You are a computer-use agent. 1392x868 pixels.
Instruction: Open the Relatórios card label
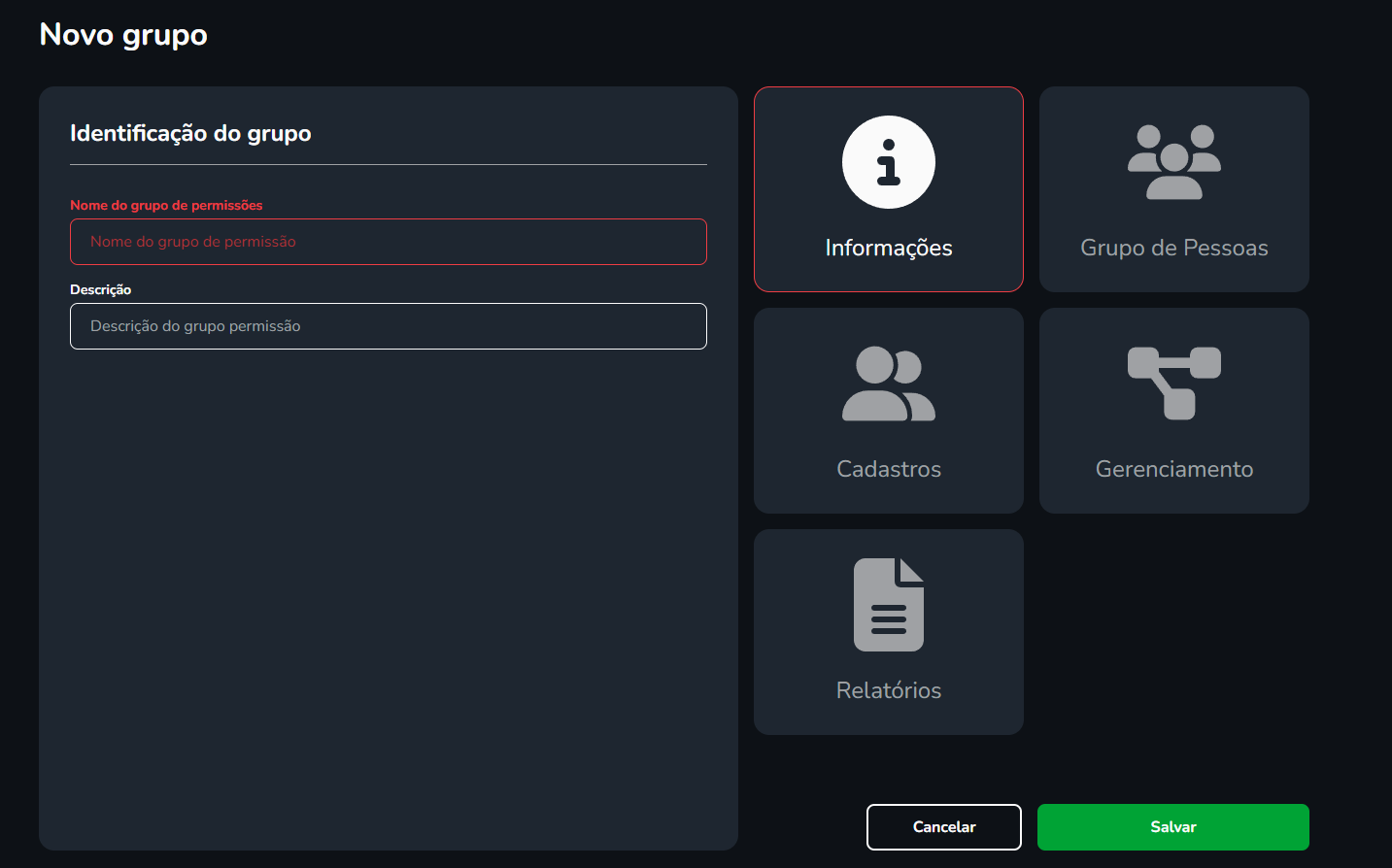888,690
